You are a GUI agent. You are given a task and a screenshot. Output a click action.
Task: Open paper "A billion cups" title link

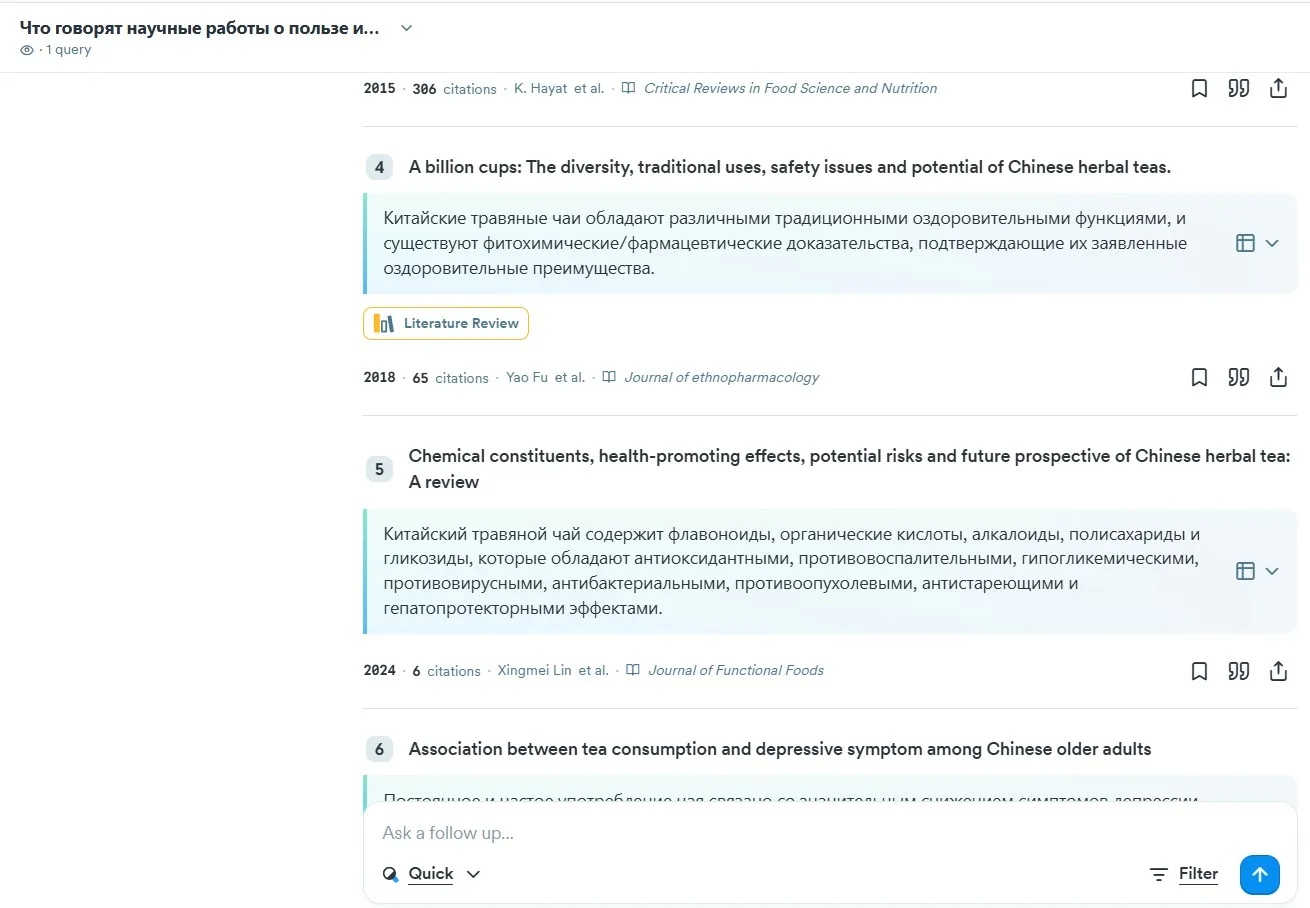pos(789,167)
